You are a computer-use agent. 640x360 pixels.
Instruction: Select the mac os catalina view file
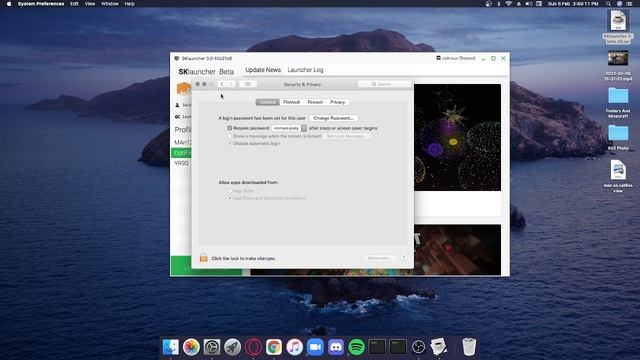618,176
